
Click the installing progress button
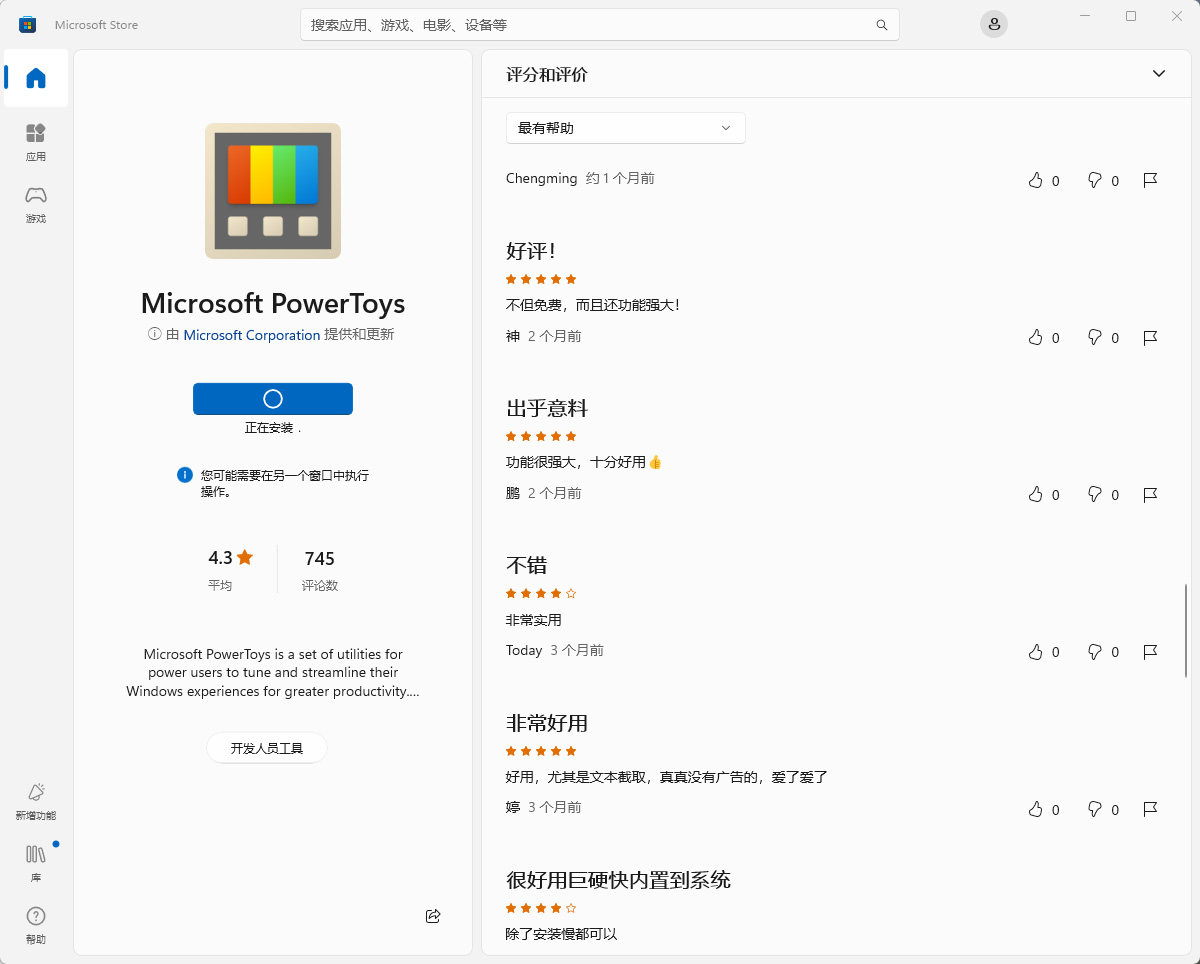[272, 399]
